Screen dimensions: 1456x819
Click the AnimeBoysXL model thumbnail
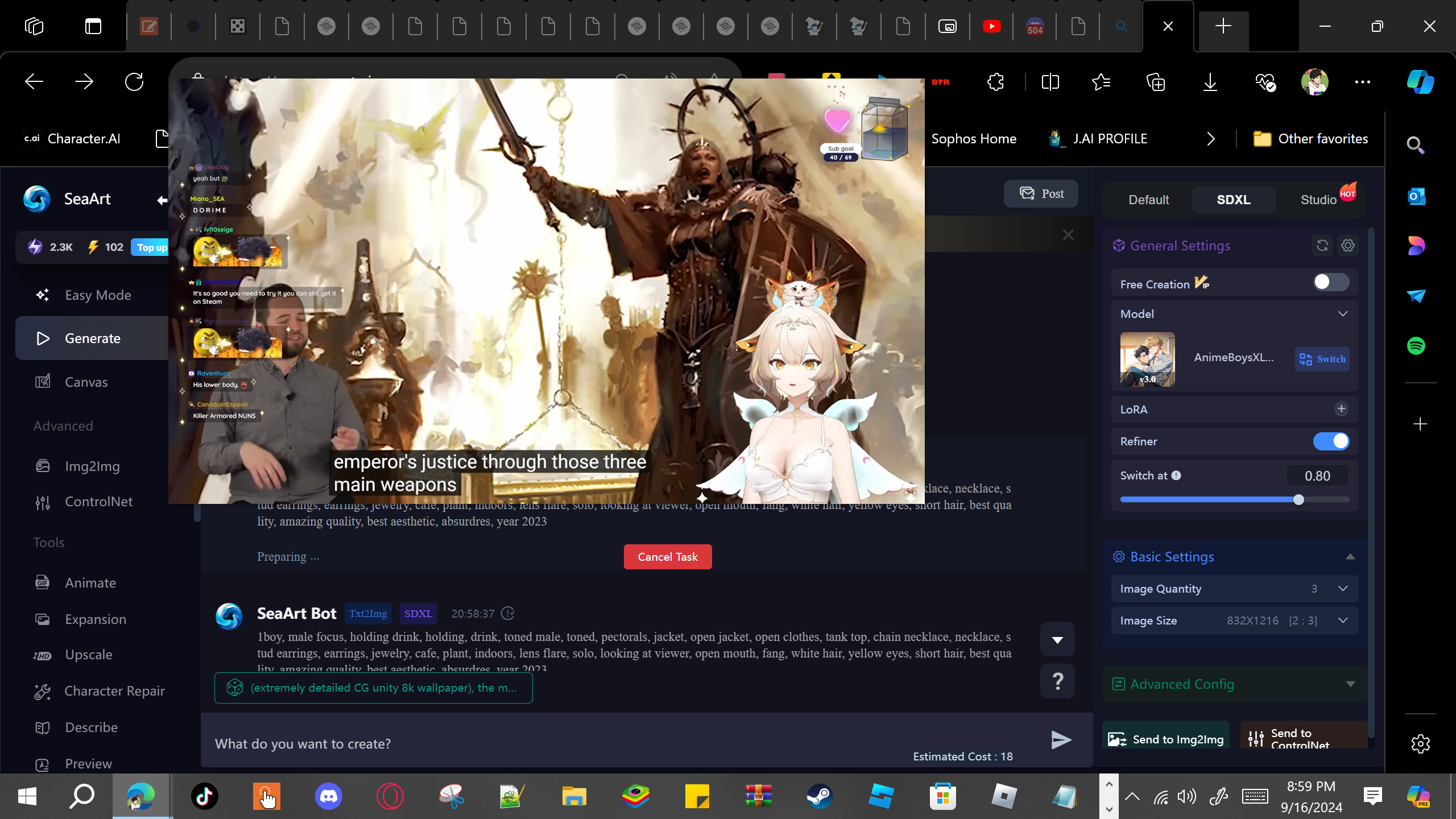coord(1148,359)
